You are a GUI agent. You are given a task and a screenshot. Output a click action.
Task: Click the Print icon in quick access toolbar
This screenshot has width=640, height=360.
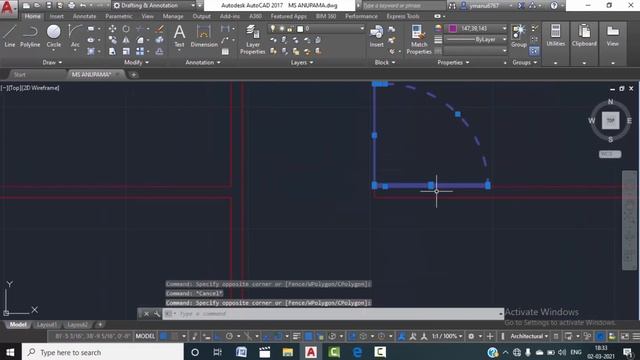coord(72,6)
